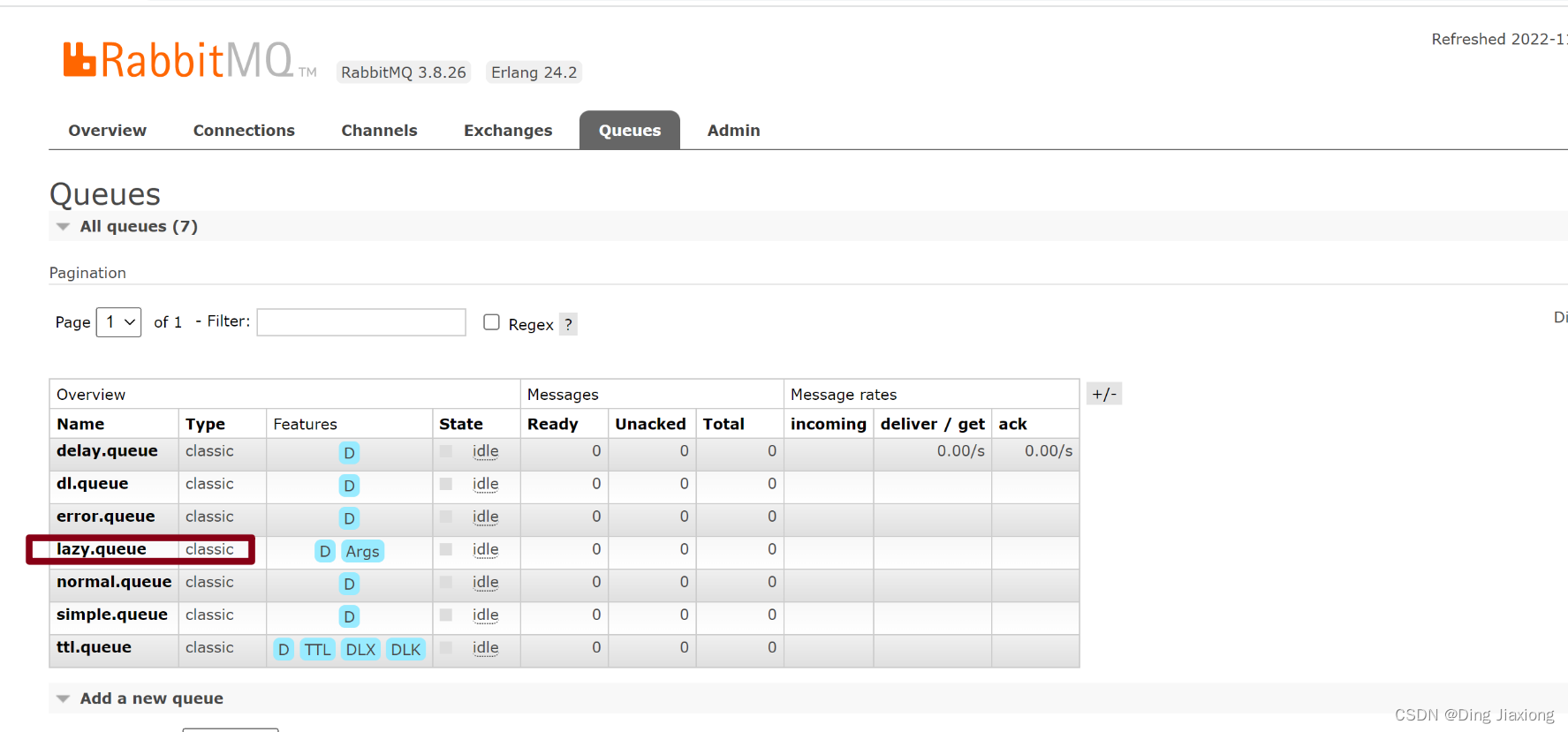Screen dimensions: 1568x732
Task: Click the Pagination section label
Action: pyautogui.click(x=87, y=273)
